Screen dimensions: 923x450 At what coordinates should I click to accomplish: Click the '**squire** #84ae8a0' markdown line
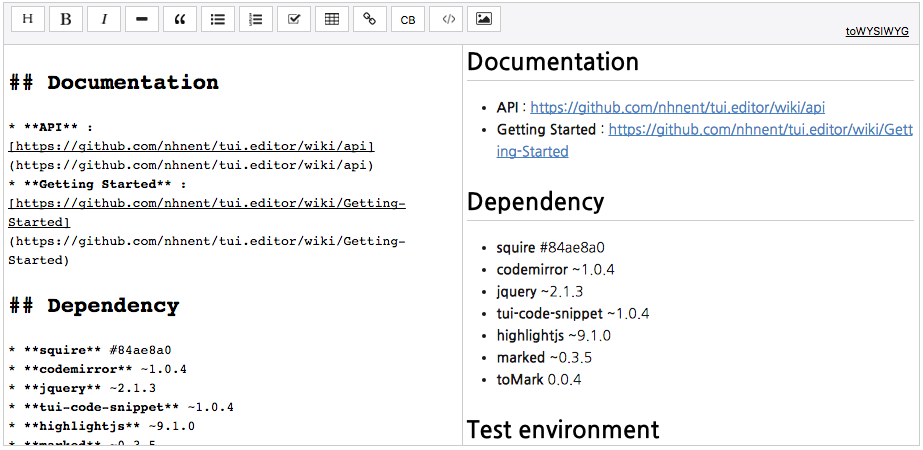pos(90,350)
